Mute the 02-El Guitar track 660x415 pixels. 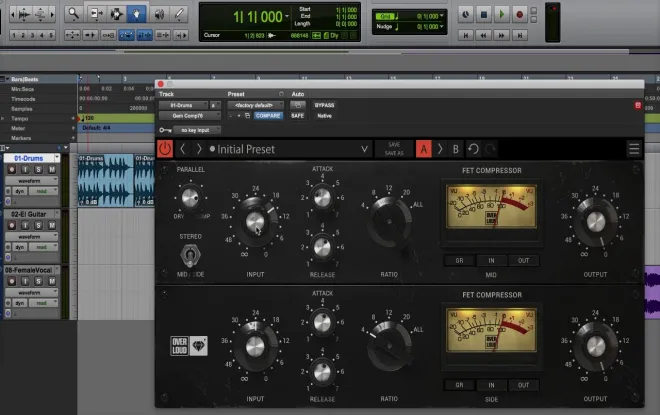[50, 225]
